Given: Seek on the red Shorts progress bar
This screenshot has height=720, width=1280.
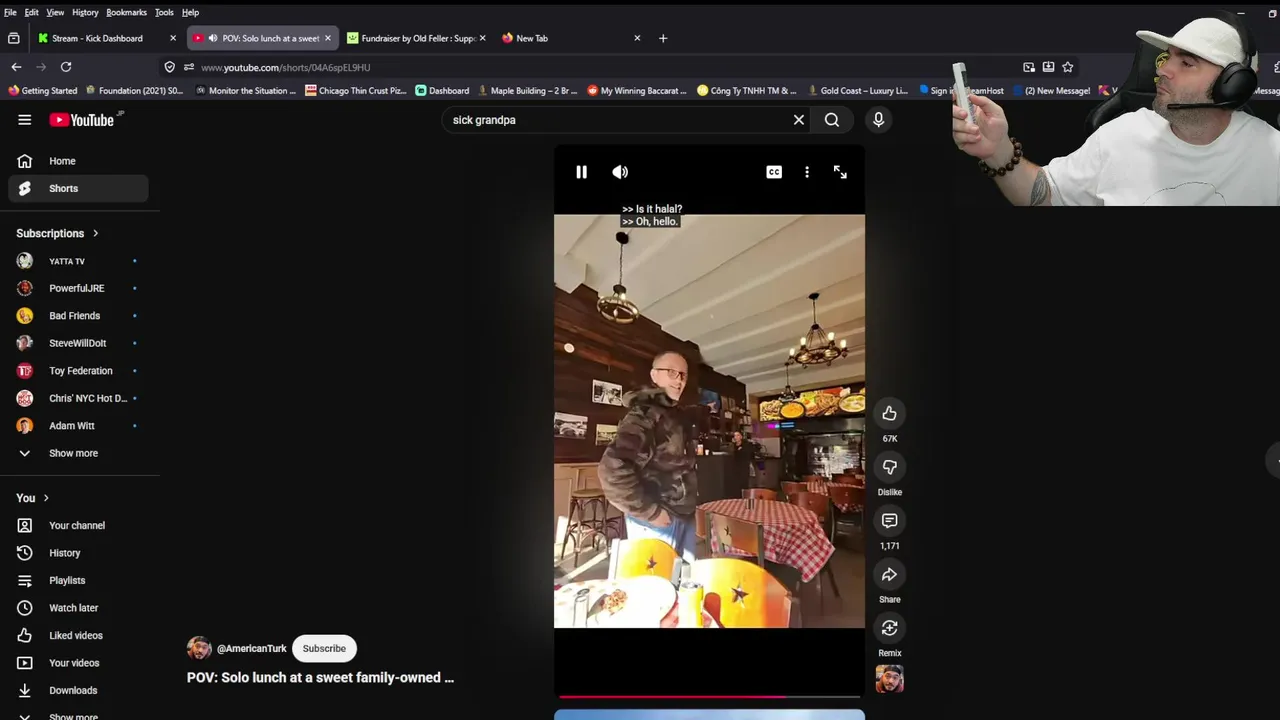Looking at the screenshot, I should click(x=709, y=696).
